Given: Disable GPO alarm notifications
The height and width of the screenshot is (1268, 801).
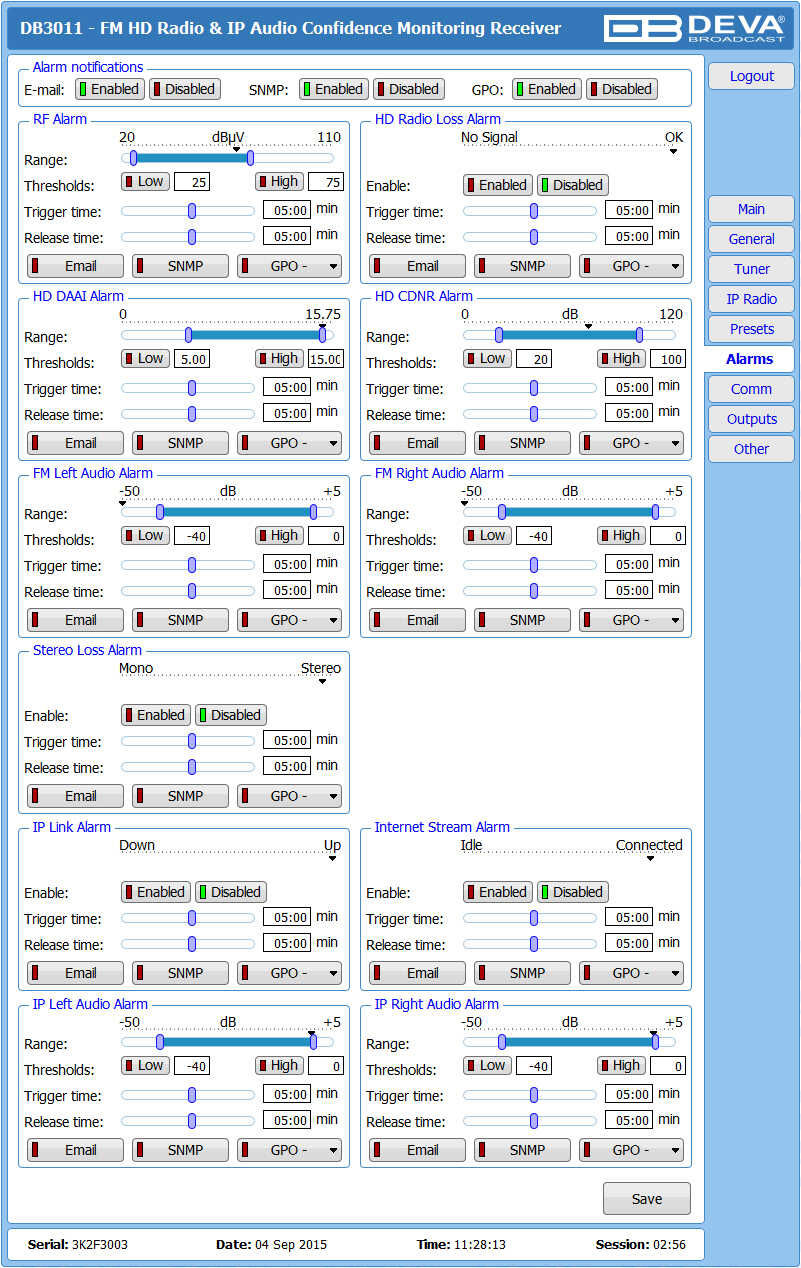Looking at the screenshot, I should (621, 89).
